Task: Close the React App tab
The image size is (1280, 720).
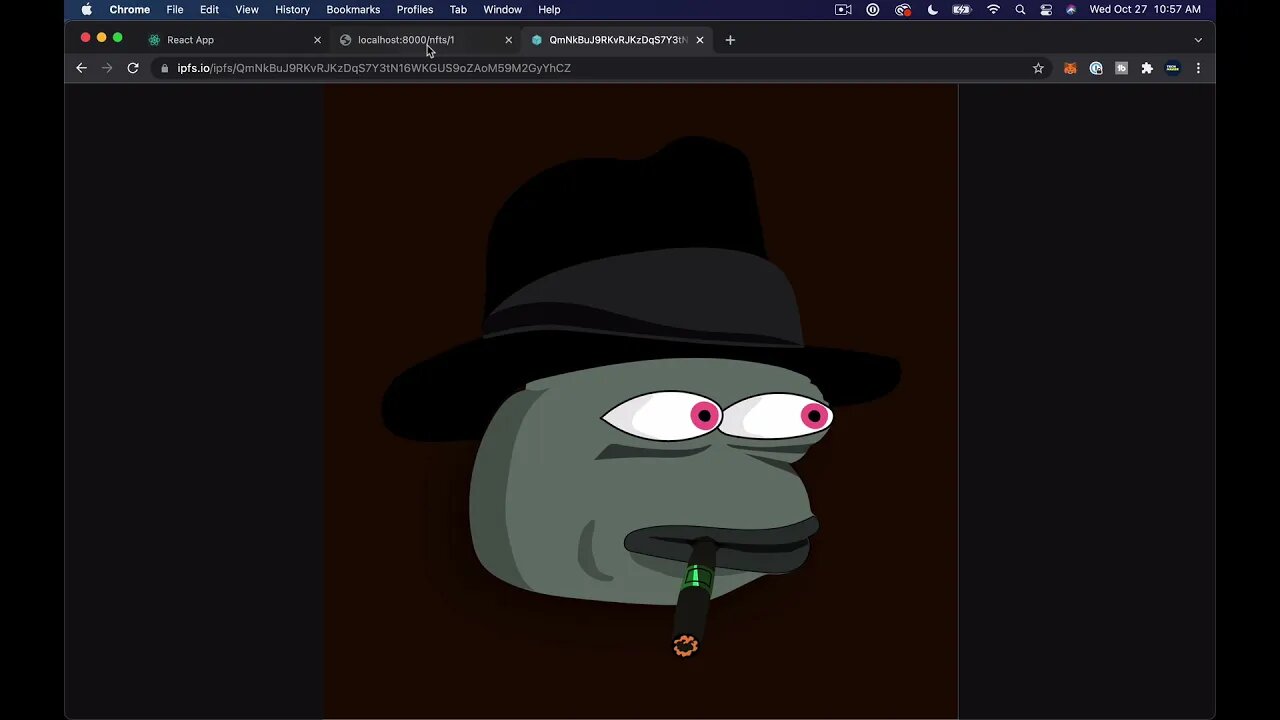Action: tap(317, 40)
